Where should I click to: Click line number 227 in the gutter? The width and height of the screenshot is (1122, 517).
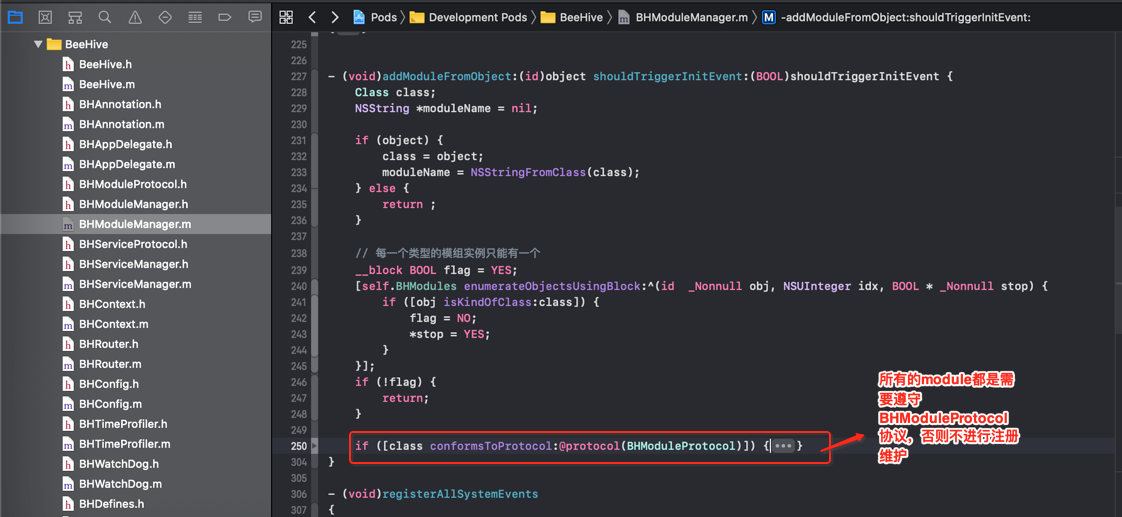pyautogui.click(x=299, y=77)
